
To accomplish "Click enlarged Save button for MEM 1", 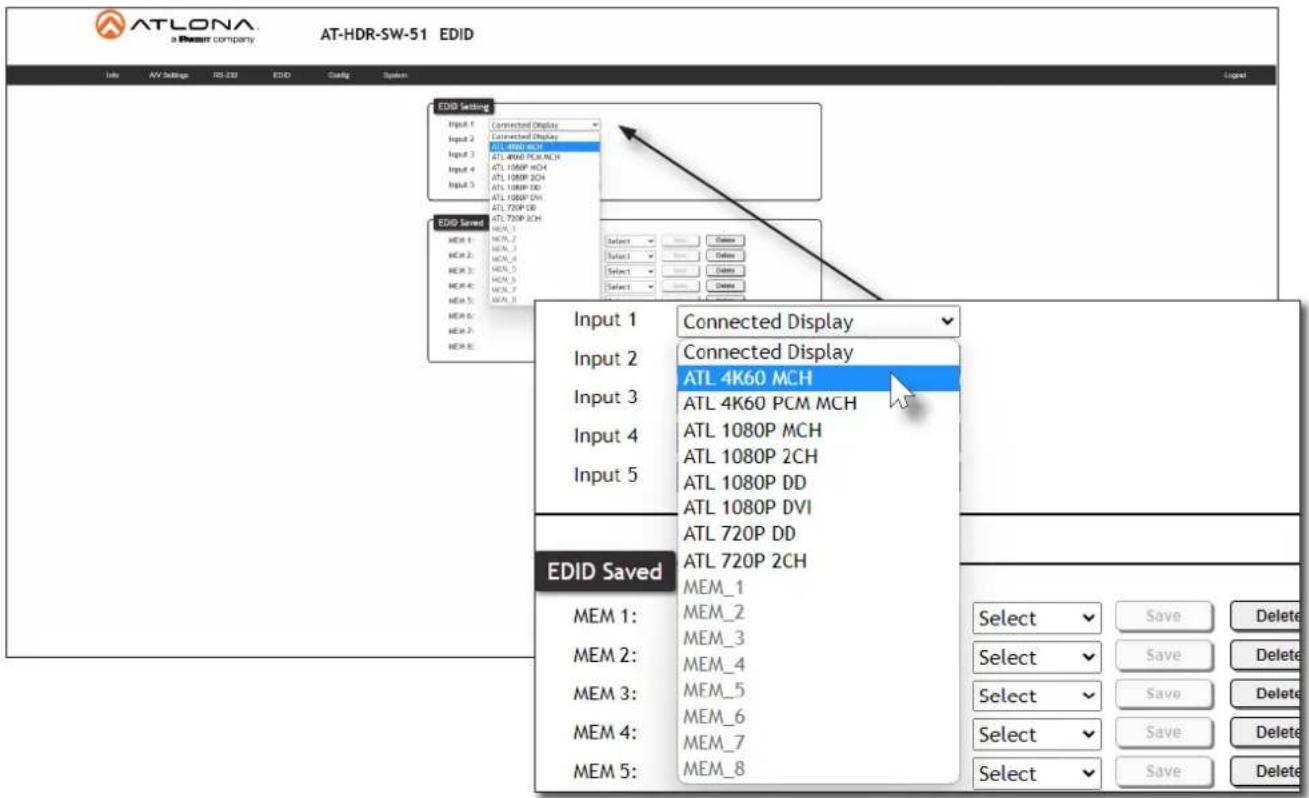I will click(1164, 619).
